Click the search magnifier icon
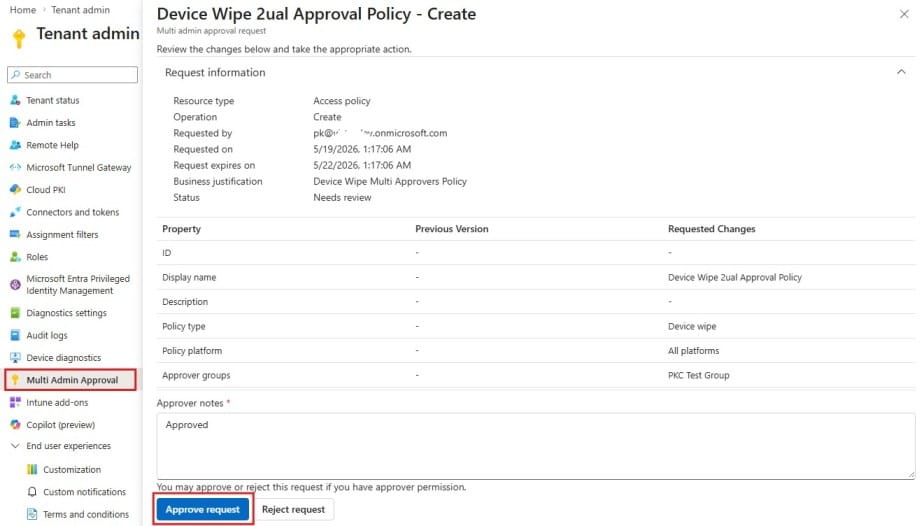This screenshot has height=526, width=924. (16, 75)
